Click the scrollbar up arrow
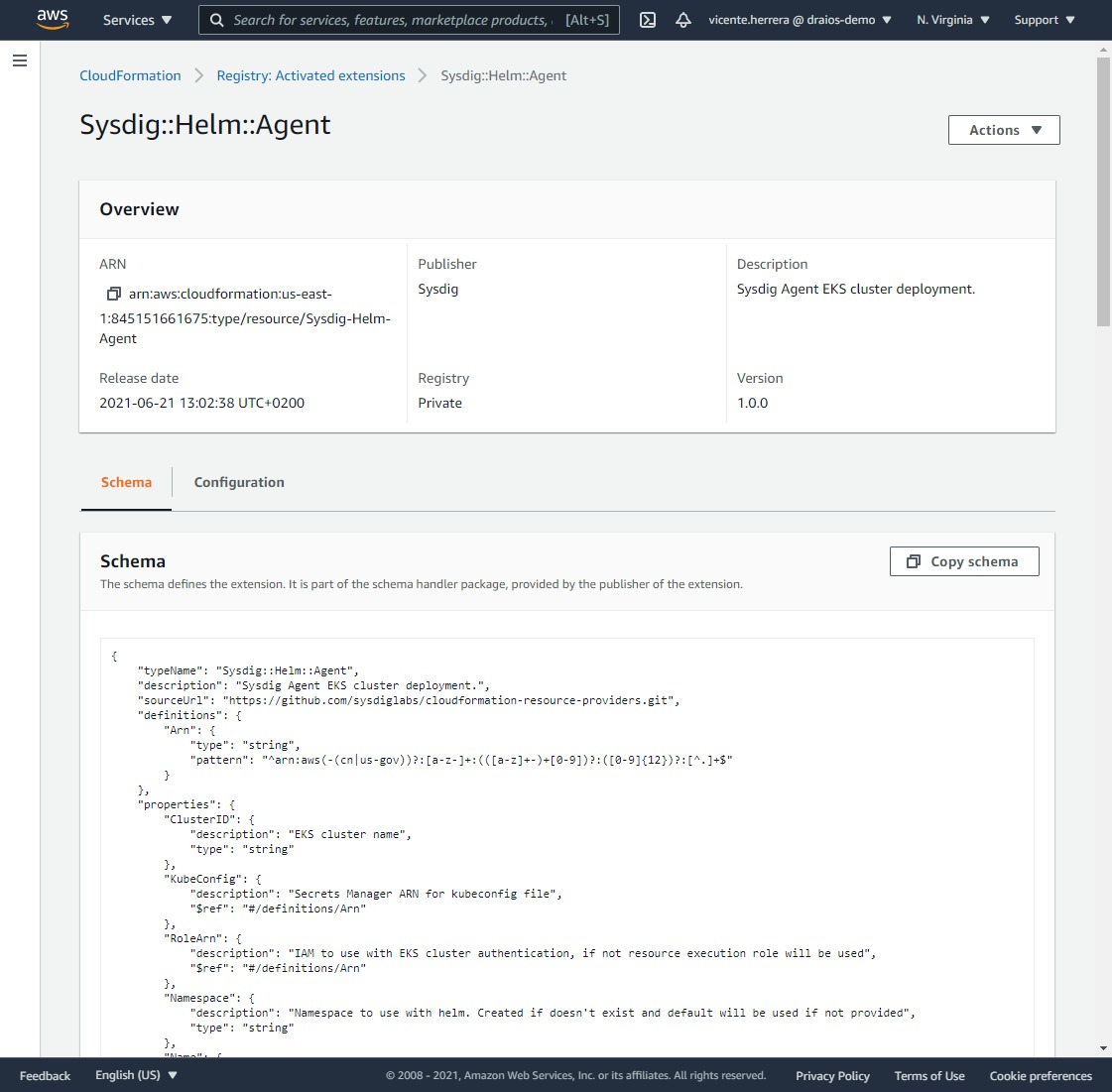Image resolution: width=1112 pixels, height=1092 pixels. (1103, 51)
